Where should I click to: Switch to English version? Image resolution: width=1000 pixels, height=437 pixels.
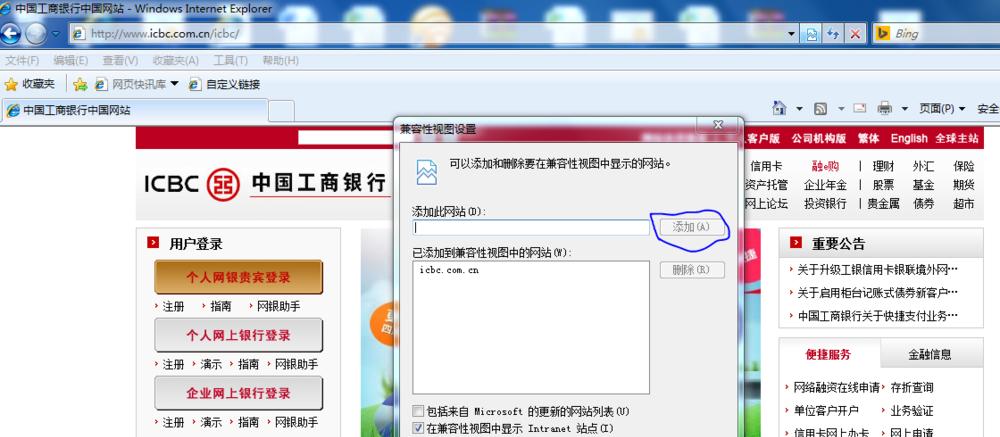coord(909,138)
